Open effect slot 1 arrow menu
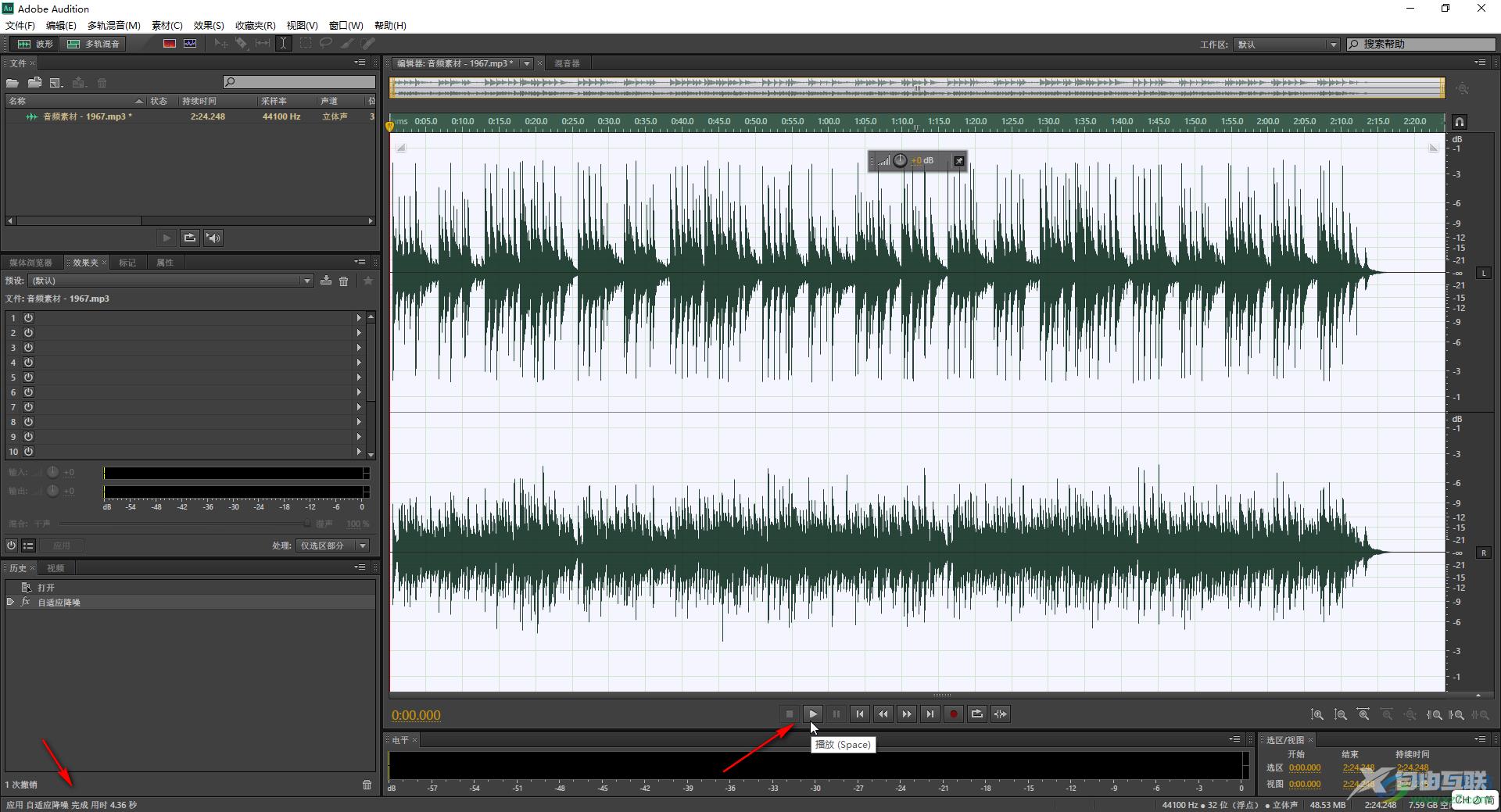This screenshot has width=1501, height=812. point(359,318)
